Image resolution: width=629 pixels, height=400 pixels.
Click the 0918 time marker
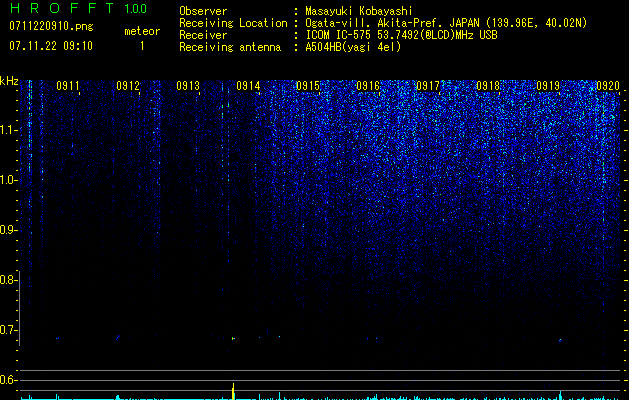click(x=488, y=86)
